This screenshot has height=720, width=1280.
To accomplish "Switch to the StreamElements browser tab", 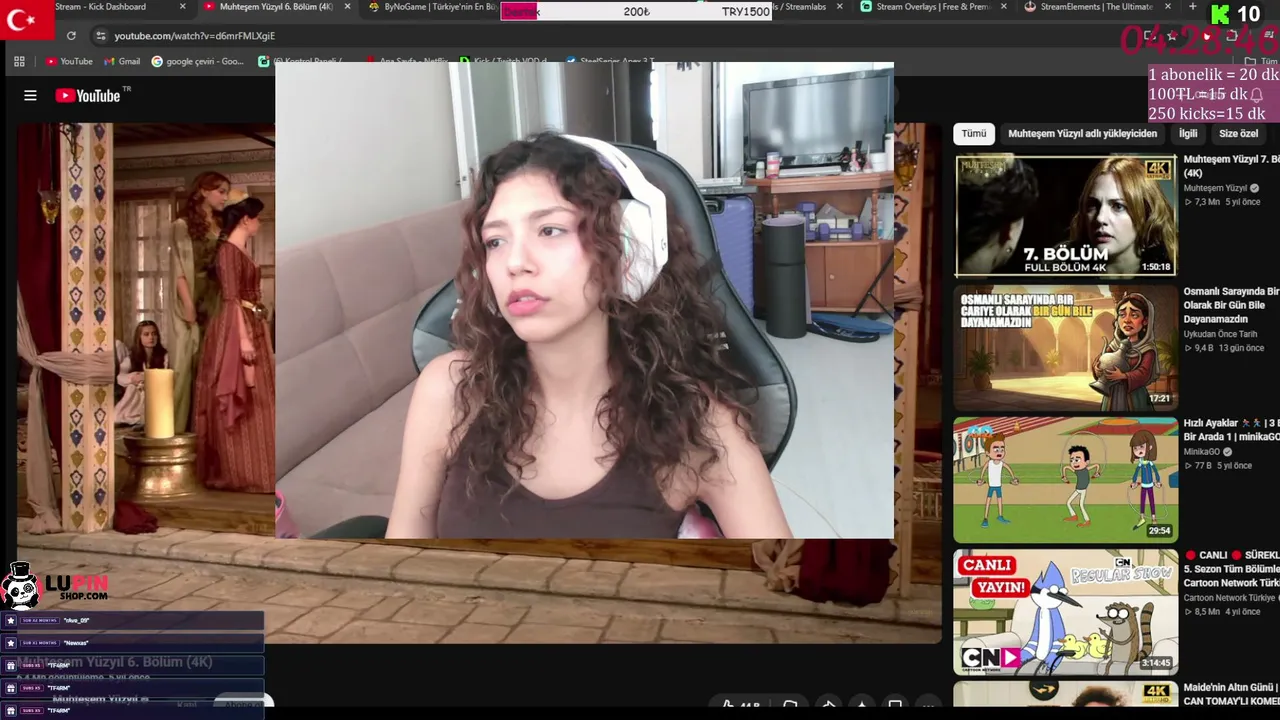I will (1097, 7).
